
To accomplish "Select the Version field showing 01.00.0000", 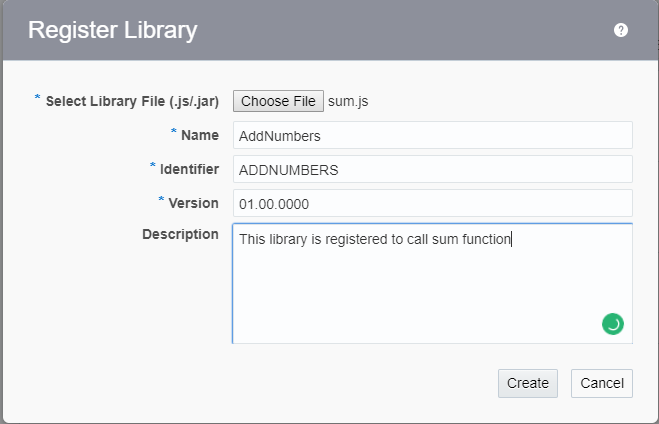I will click(x=432, y=203).
